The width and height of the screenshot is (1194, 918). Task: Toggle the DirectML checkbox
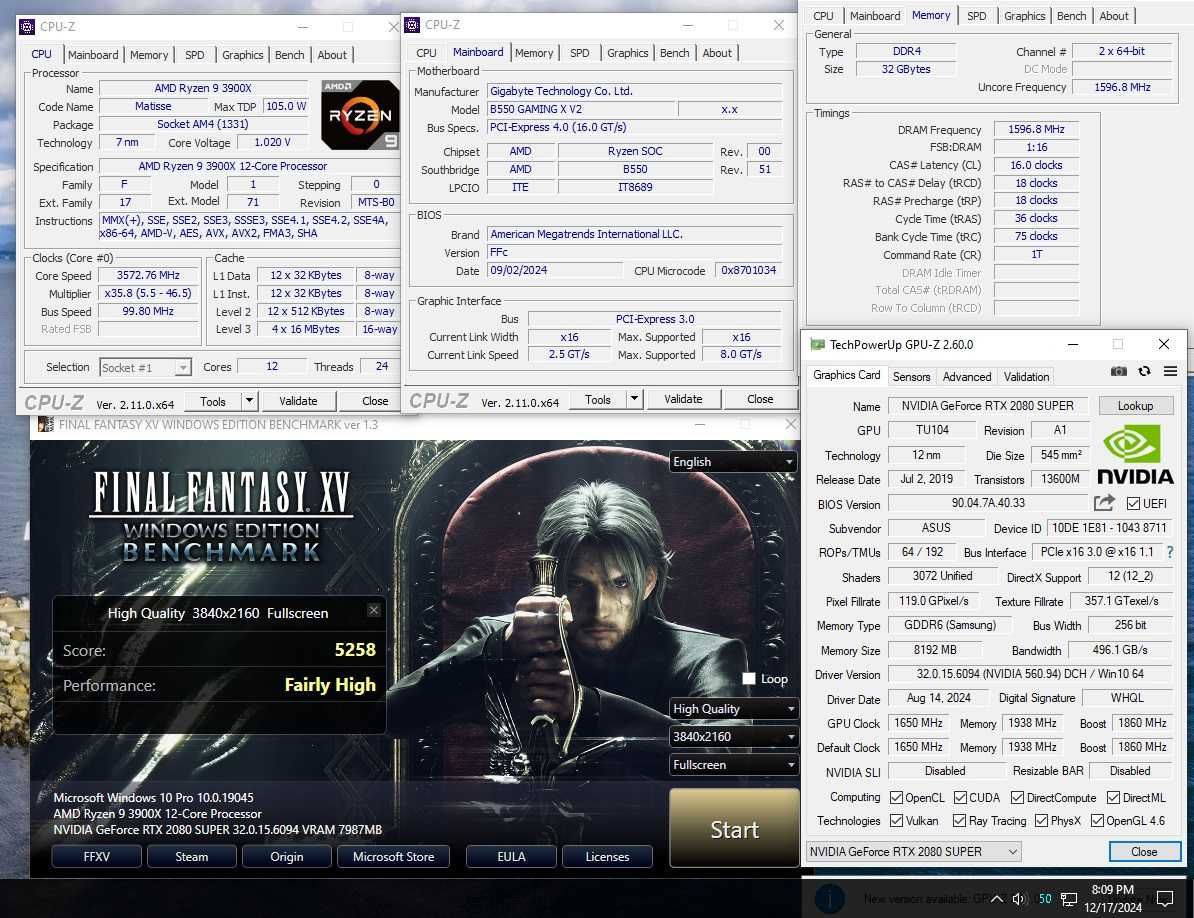point(1113,797)
